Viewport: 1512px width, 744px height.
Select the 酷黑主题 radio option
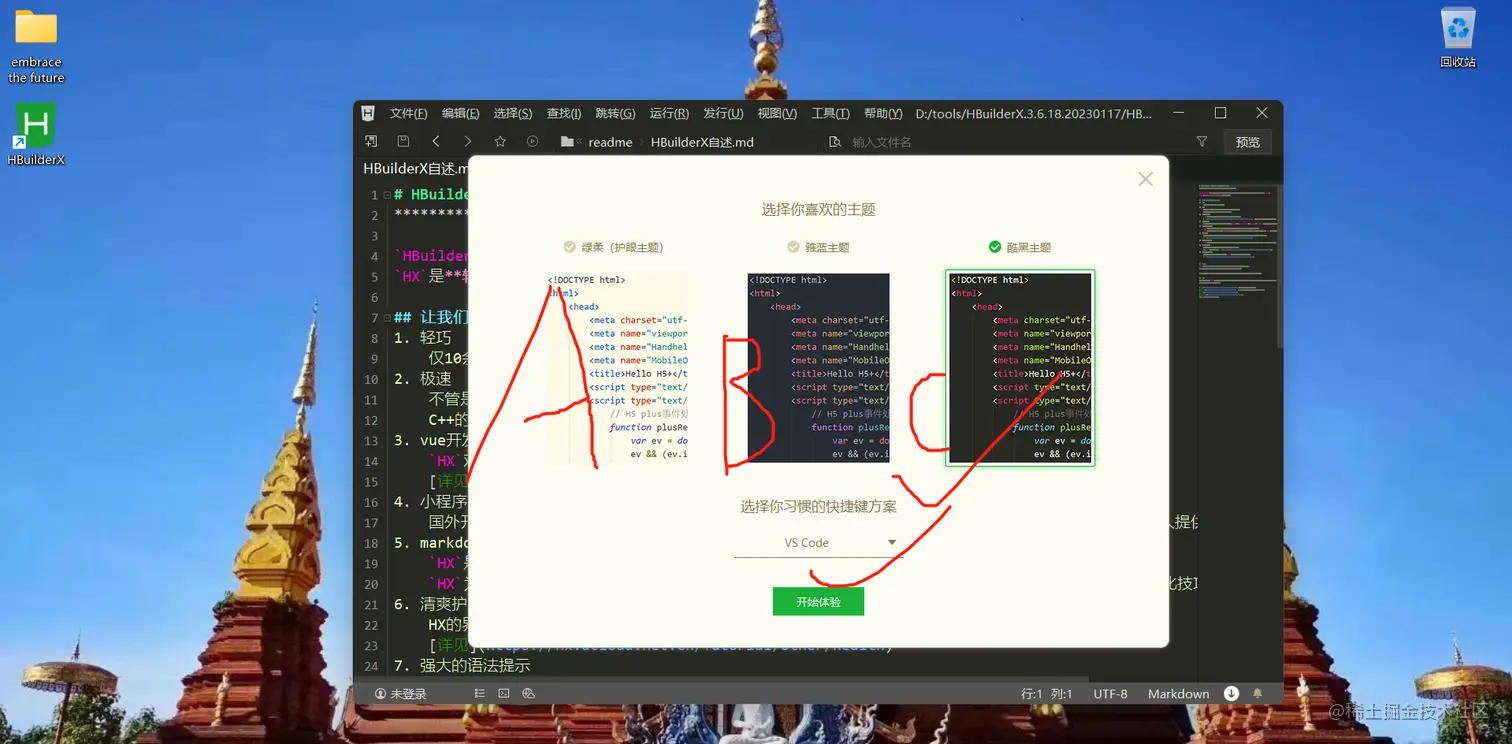[x=995, y=247]
